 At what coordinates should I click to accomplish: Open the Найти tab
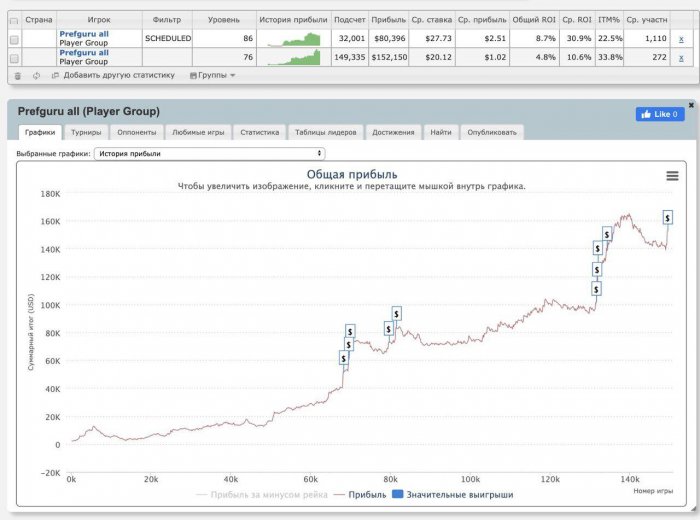(441, 132)
